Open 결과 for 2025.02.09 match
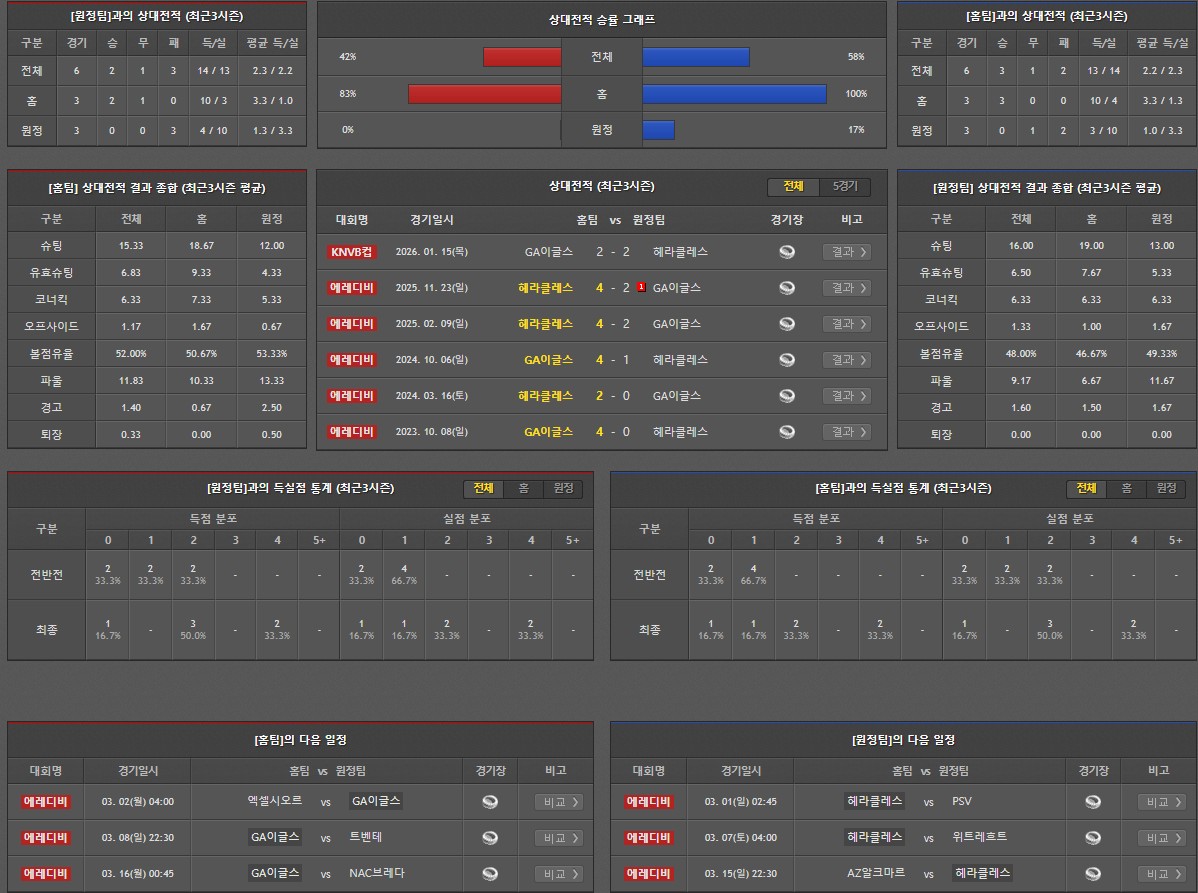This screenshot has height=893, width=1198. point(846,324)
